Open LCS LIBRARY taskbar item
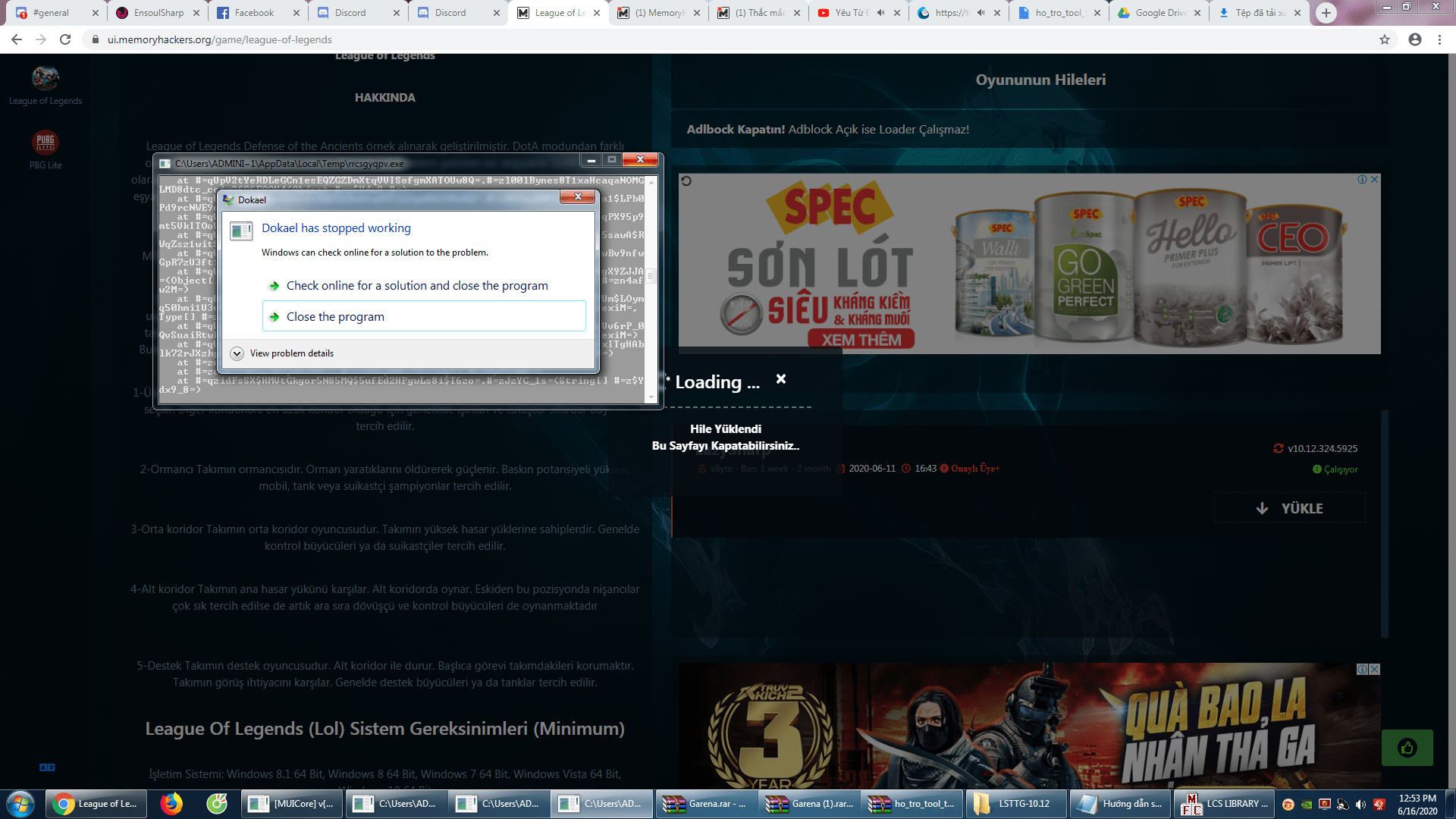Image resolution: width=1456 pixels, height=819 pixels. (x=1225, y=804)
